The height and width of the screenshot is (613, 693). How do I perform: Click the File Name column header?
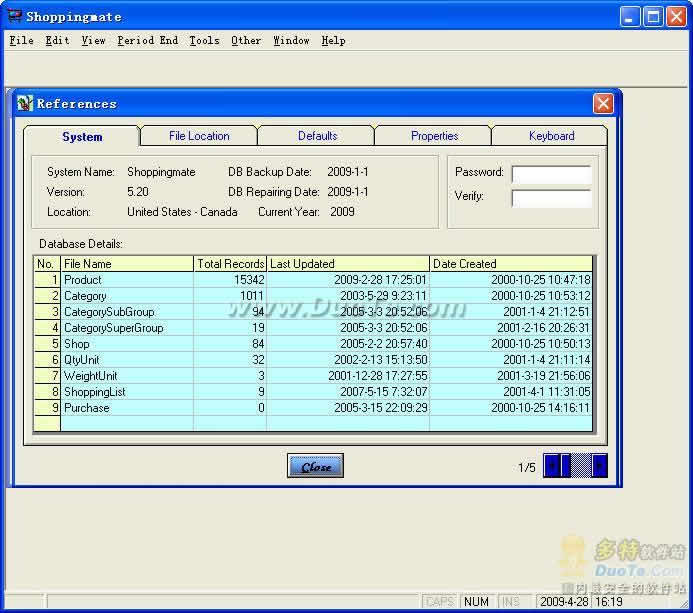point(127,264)
